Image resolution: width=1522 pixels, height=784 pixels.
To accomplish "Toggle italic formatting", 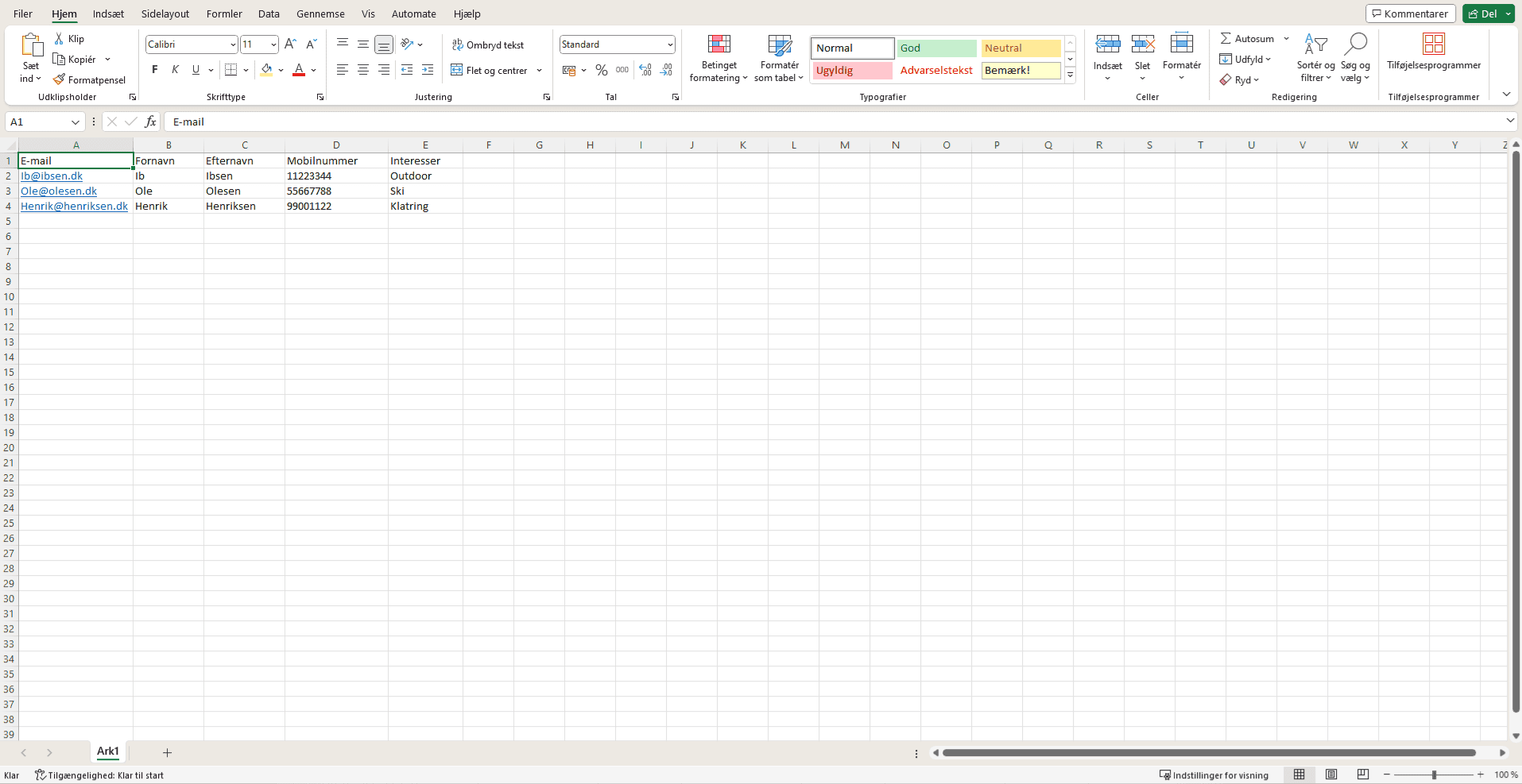I will [x=176, y=70].
